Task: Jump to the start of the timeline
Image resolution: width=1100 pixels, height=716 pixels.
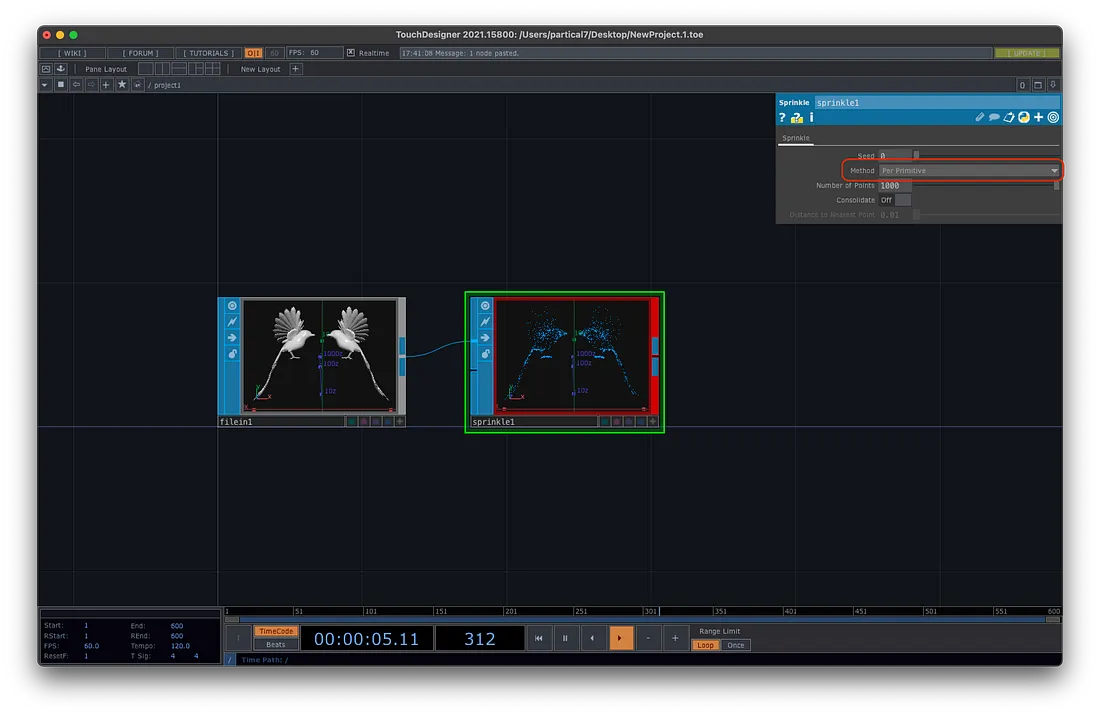Action: click(x=539, y=638)
